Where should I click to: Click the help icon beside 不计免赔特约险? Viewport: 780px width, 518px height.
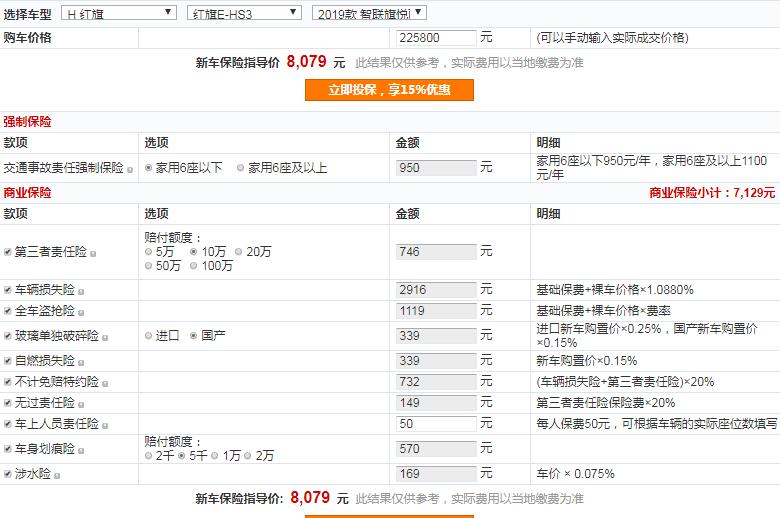pyautogui.click(x=105, y=384)
